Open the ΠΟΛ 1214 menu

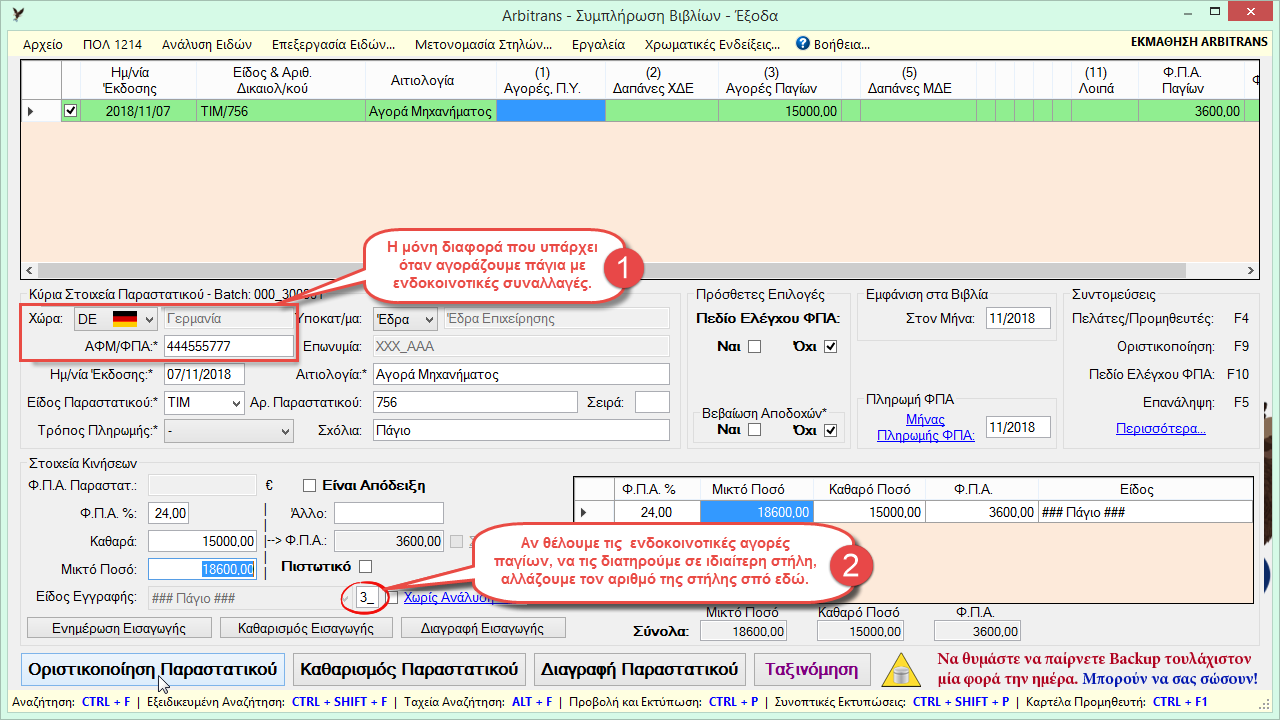[112, 44]
